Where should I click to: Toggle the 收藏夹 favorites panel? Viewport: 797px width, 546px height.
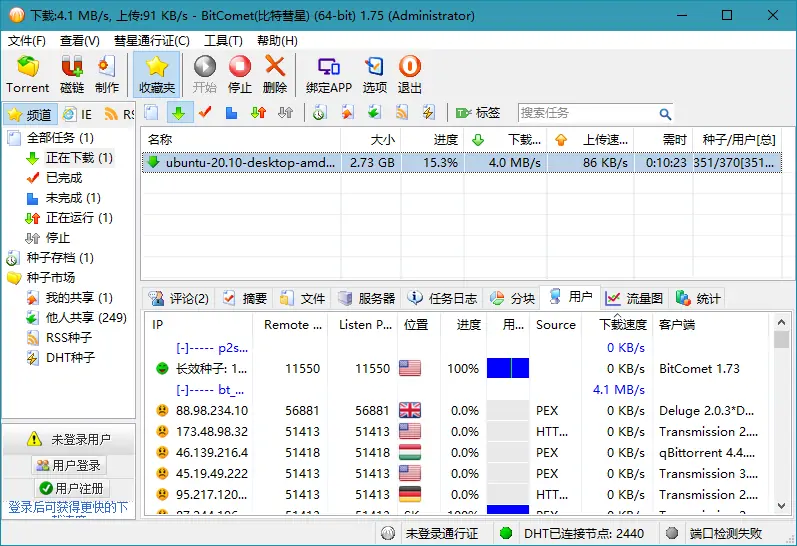pyautogui.click(x=157, y=74)
